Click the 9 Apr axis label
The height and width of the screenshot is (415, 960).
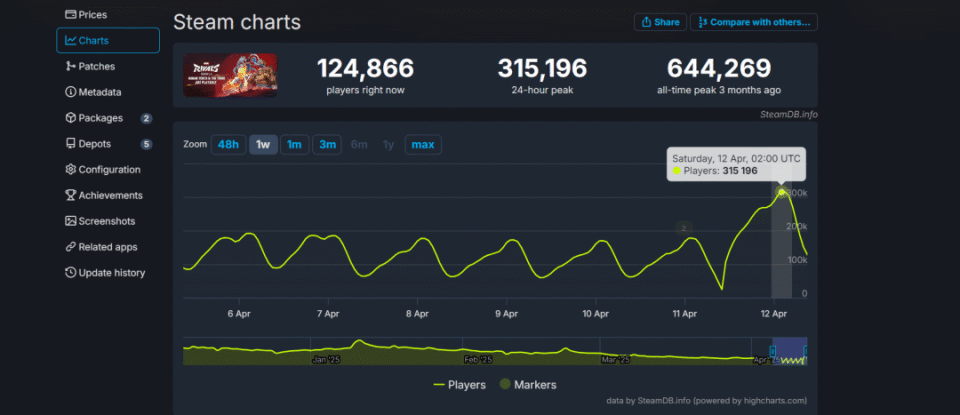pos(506,313)
